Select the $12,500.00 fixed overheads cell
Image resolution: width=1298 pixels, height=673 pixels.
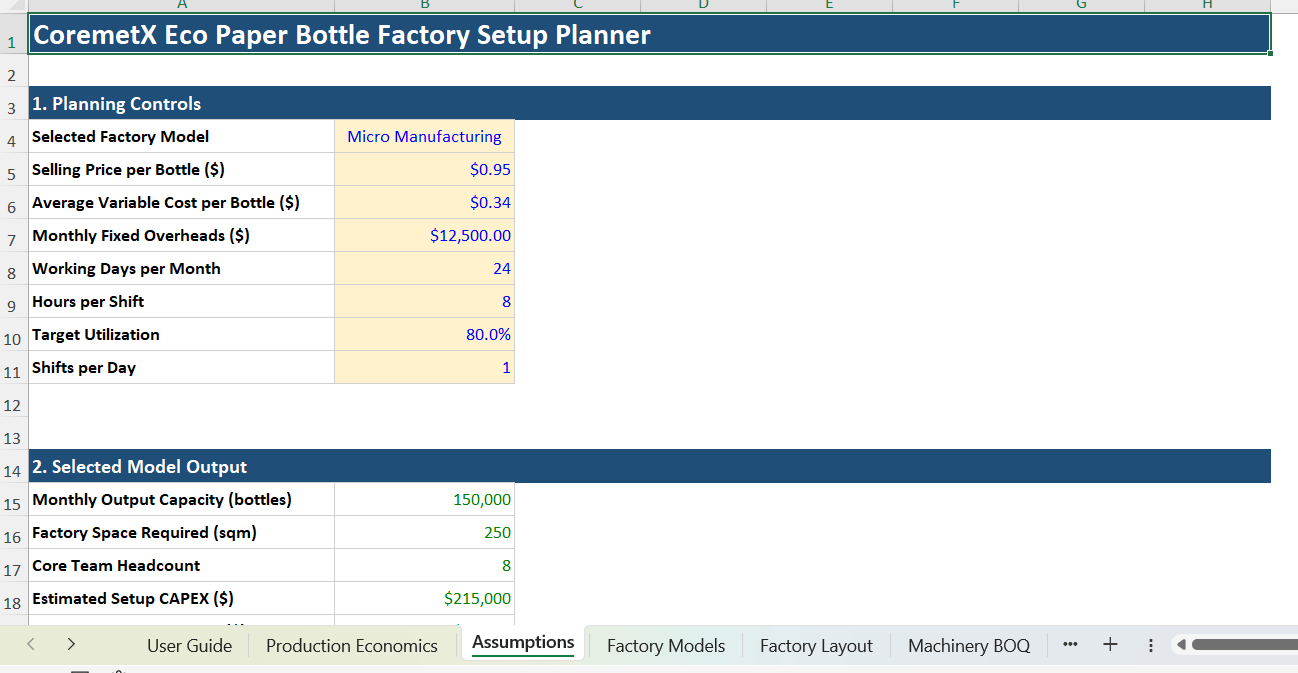pyautogui.click(x=424, y=235)
